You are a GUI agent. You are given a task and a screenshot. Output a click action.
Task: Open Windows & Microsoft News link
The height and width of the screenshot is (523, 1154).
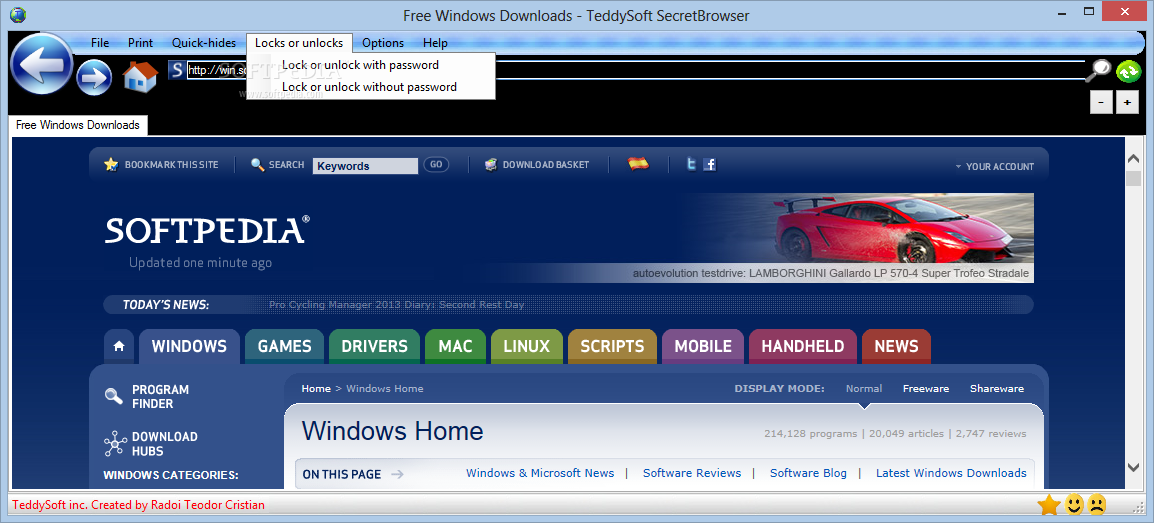[540, 473]
